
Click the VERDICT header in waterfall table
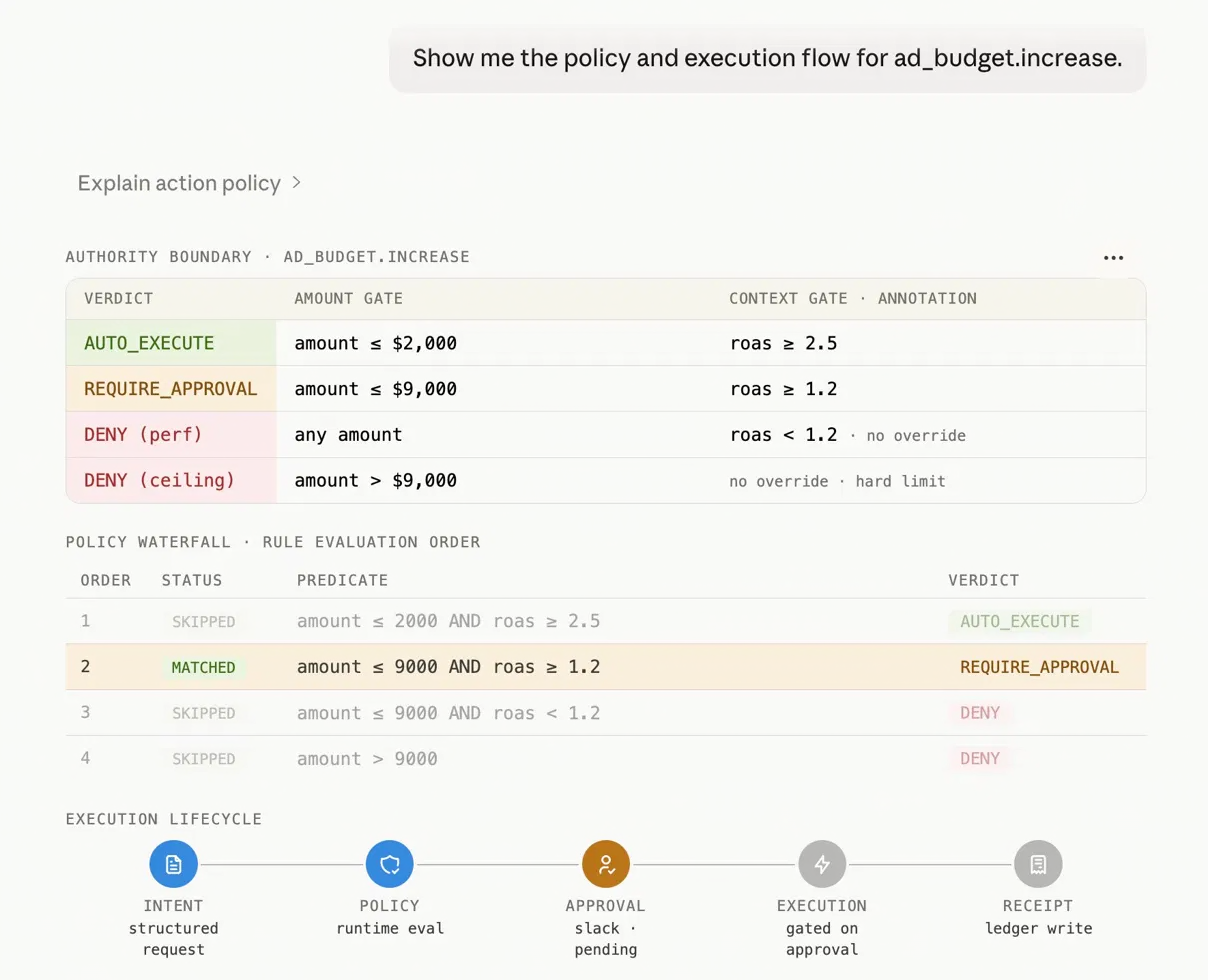pos(984,580)
